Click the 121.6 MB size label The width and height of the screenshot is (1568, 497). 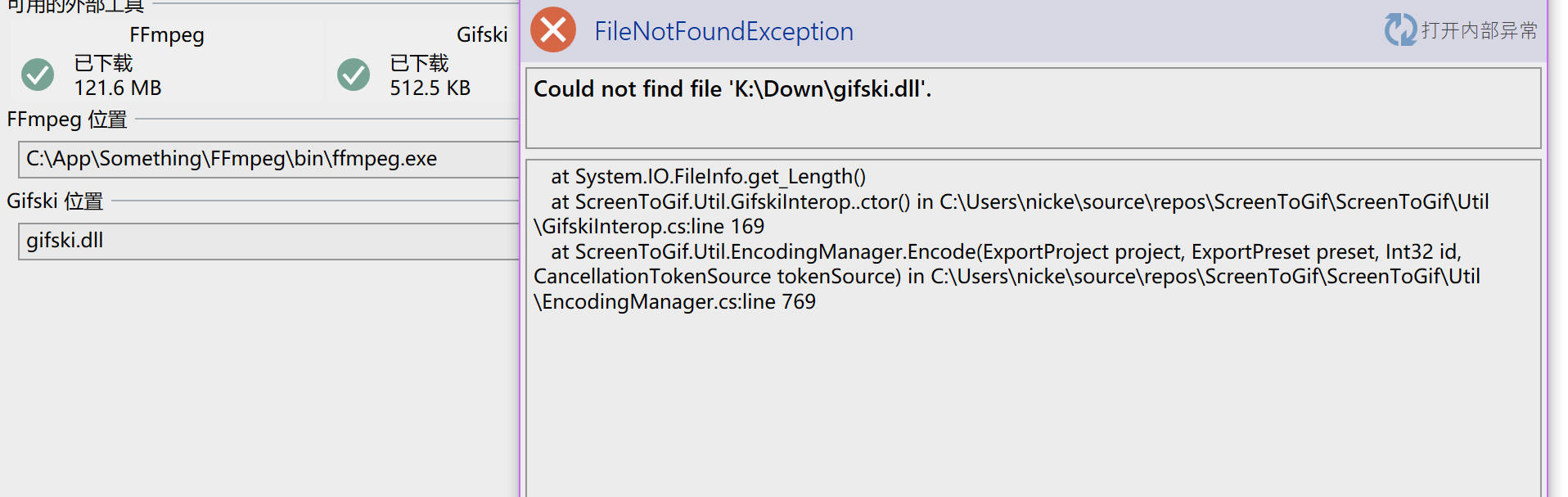117,88
